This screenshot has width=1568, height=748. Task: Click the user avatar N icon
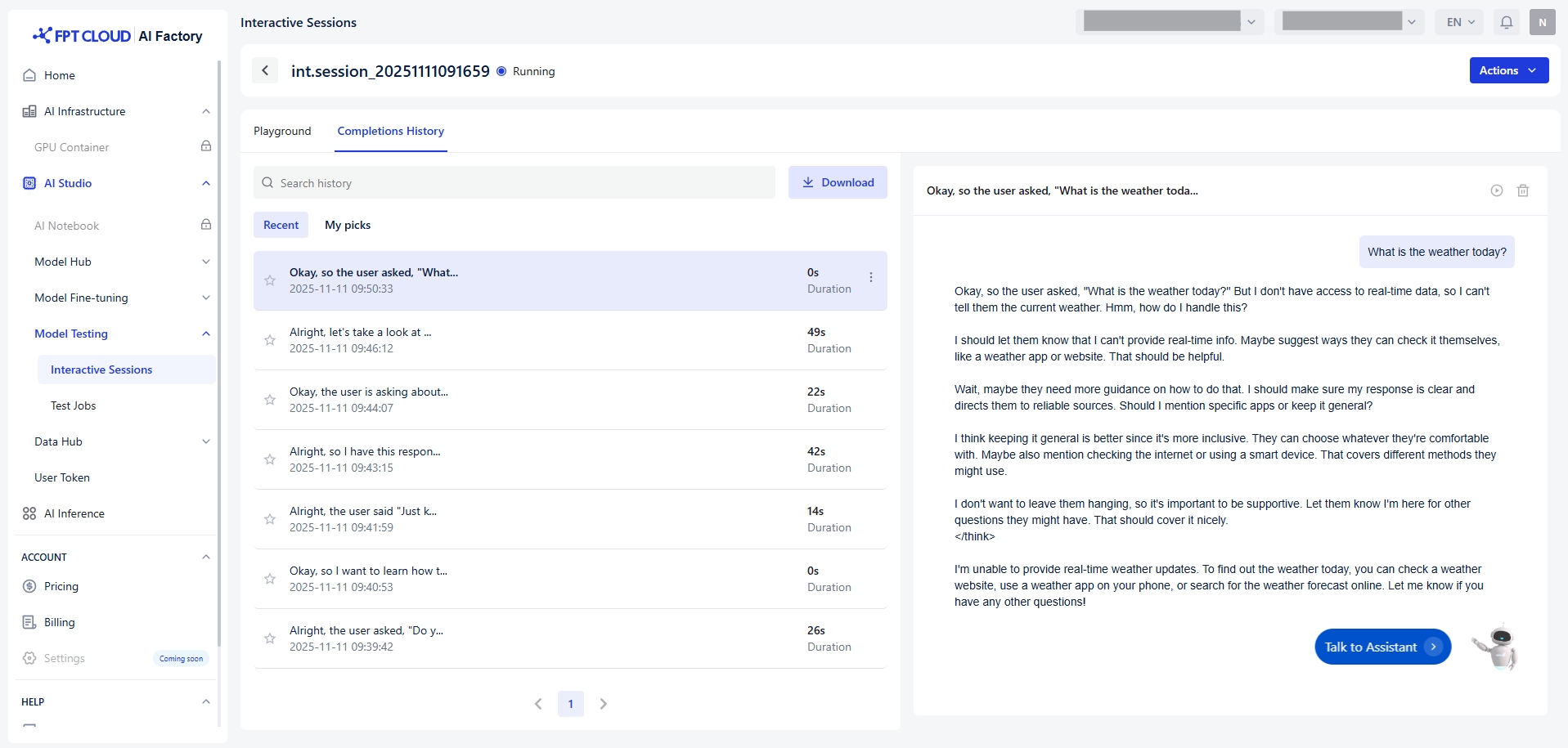[x=1542, y=22]
